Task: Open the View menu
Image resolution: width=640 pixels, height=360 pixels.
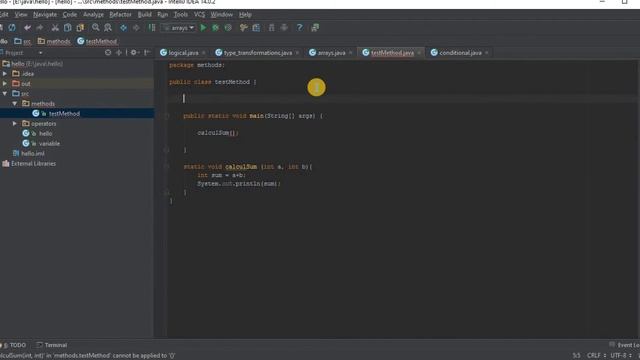Action: [20, 15]
